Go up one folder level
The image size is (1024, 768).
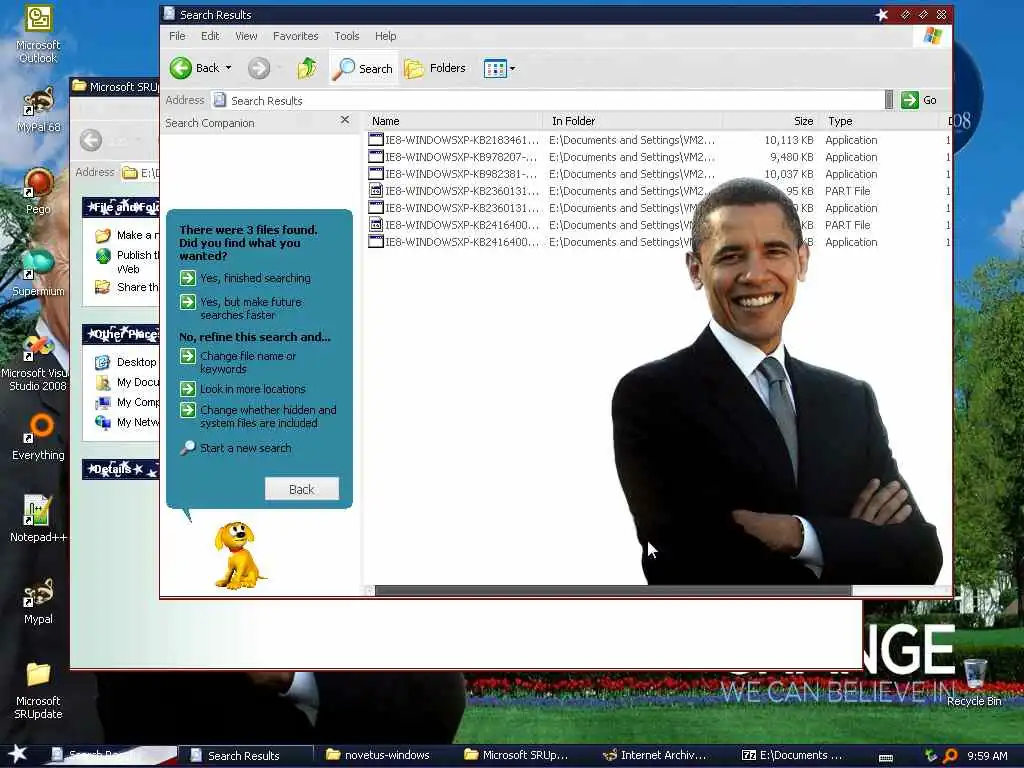click(x=307, y=68)
